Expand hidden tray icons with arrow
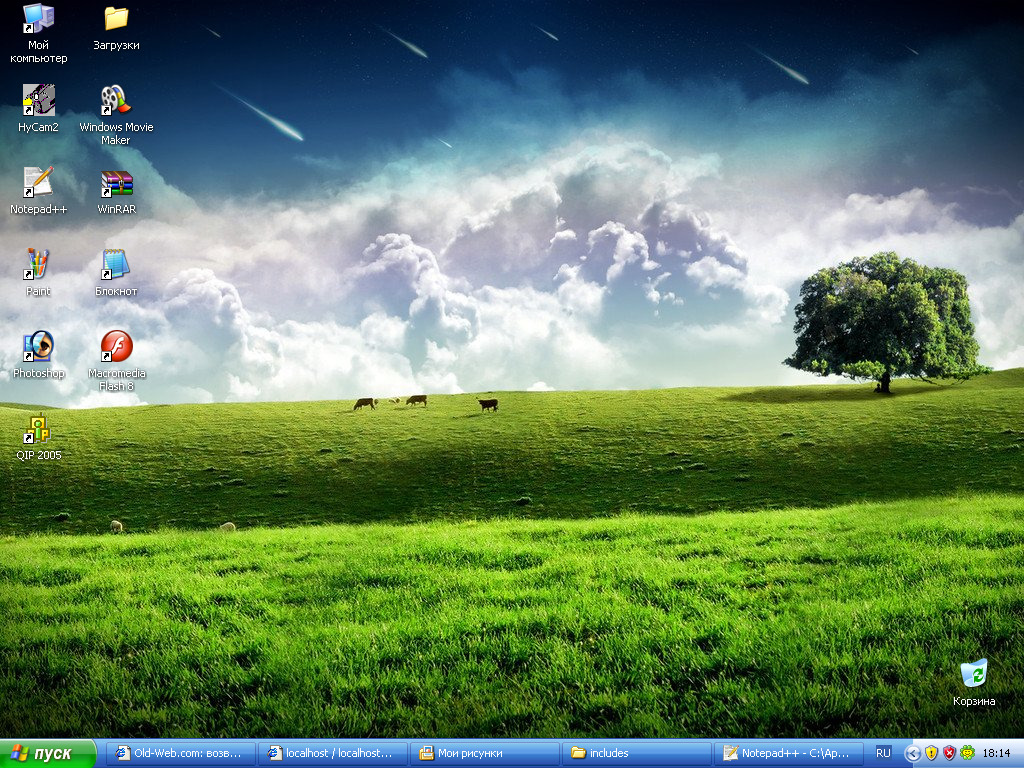 point(912,753)
